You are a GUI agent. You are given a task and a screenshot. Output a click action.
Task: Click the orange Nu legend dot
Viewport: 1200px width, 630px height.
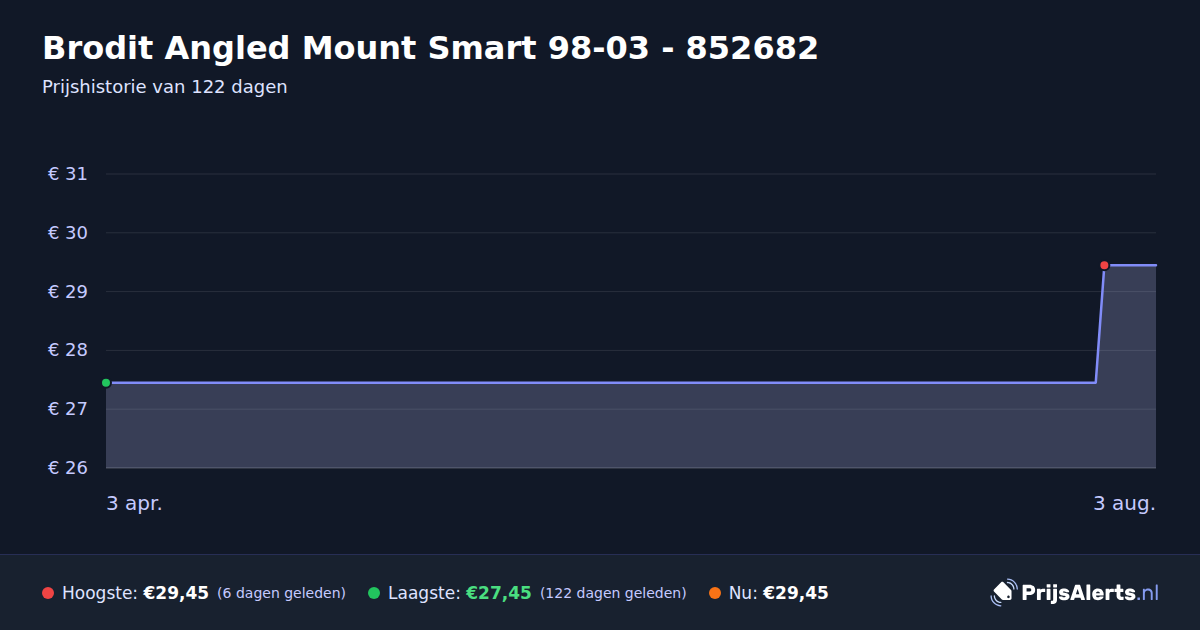pyautogui.click(x=715, y=593)
